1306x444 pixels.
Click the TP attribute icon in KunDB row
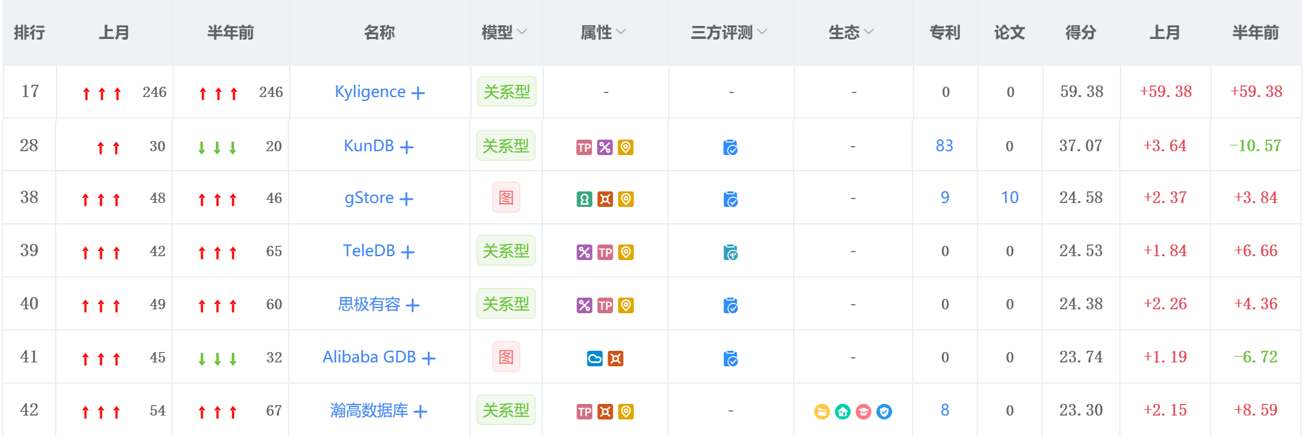click(584, 147)
